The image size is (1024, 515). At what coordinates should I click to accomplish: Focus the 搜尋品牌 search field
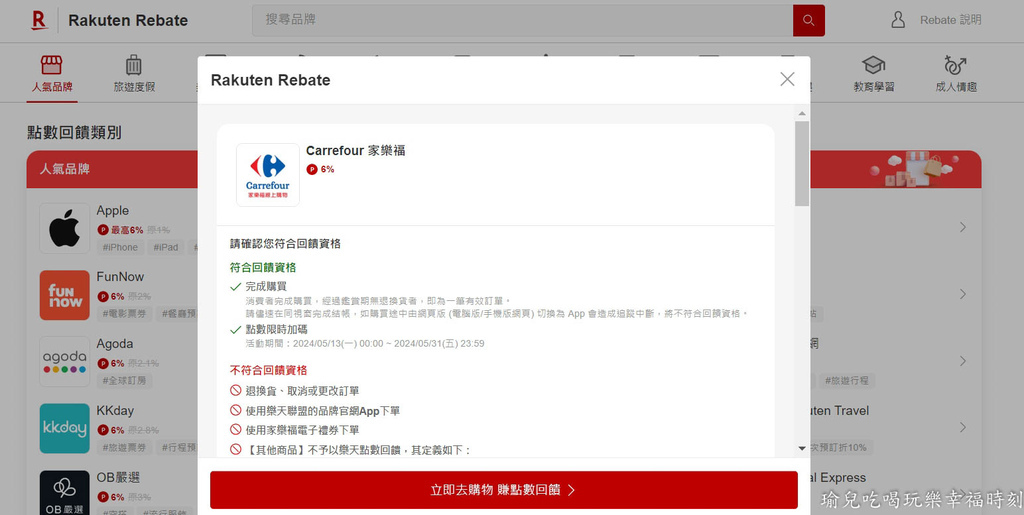click(x=522, y=20)
